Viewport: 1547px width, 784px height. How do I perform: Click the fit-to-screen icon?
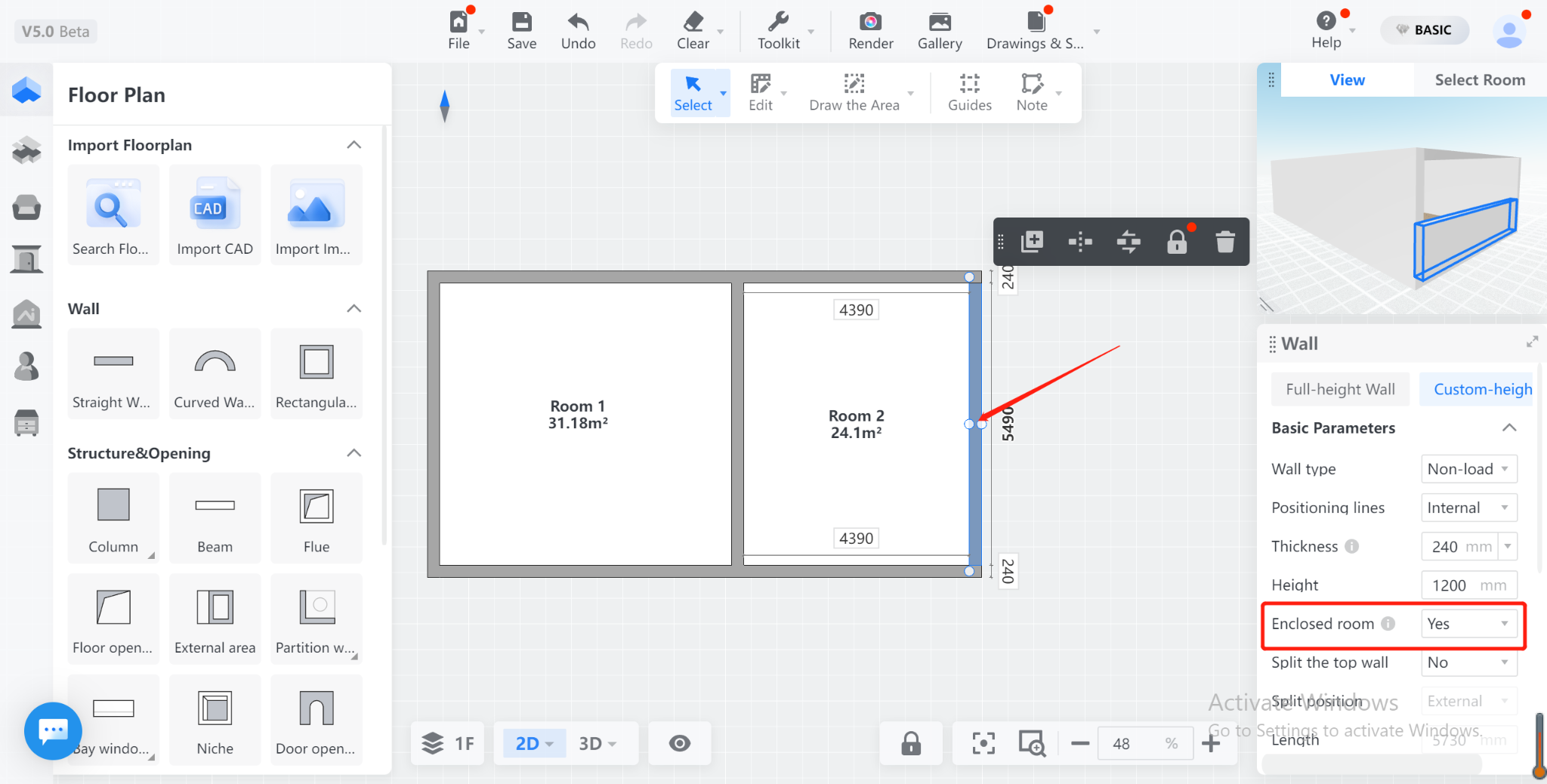pyautogui.click(x=983, y=743)
